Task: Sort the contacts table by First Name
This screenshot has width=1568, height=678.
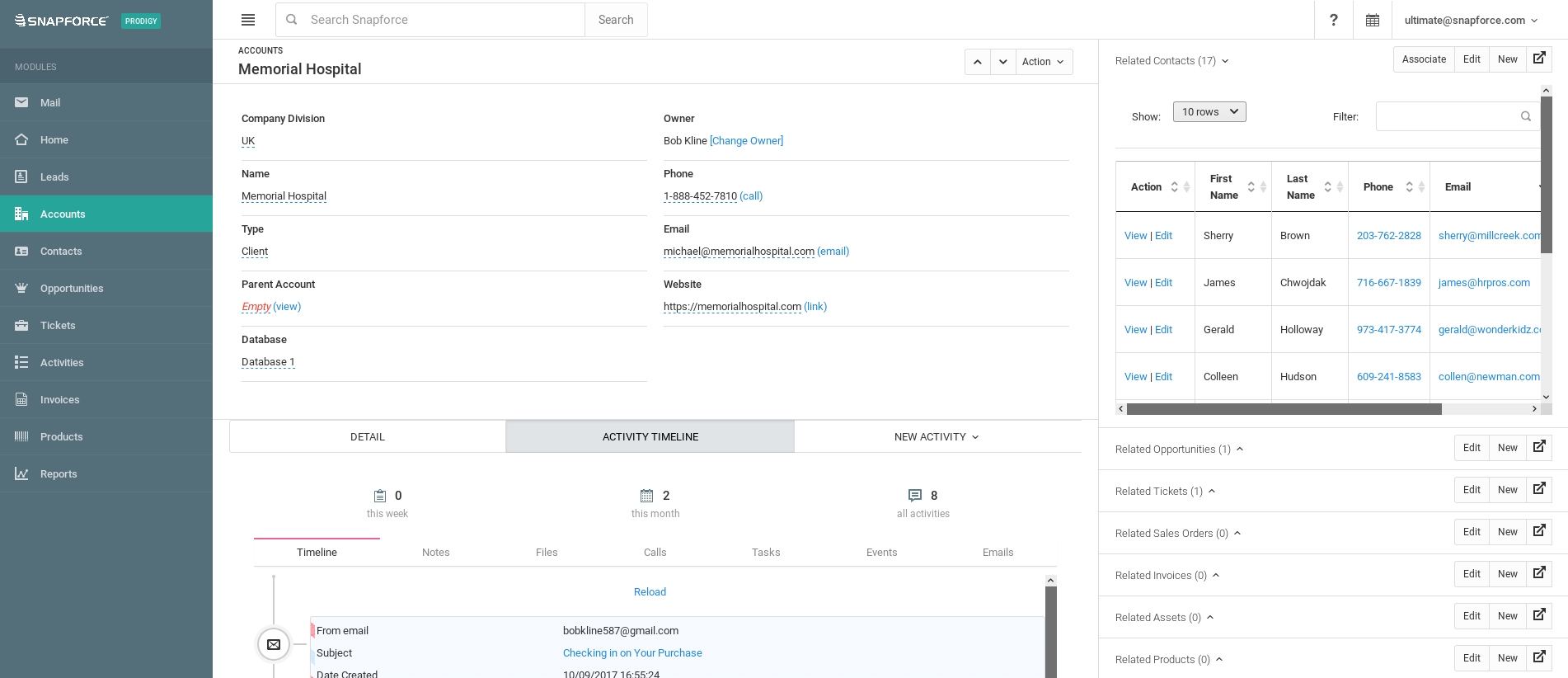Action: (1233, 187)
